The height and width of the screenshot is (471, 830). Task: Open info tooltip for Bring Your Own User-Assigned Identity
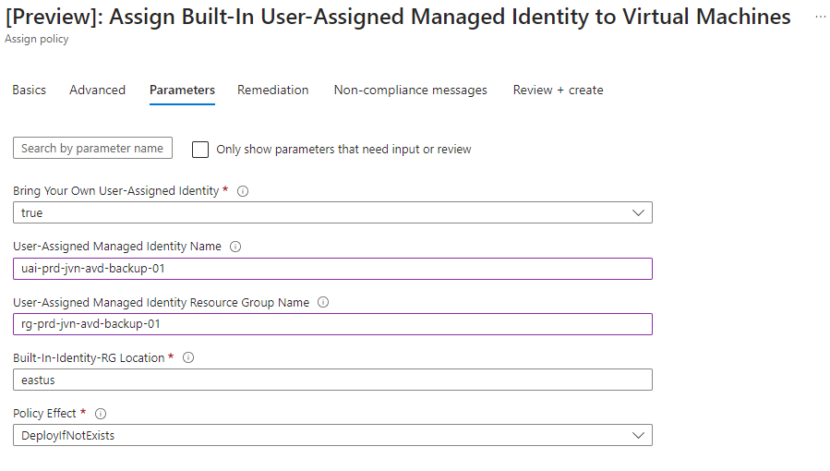pos(242,191)
